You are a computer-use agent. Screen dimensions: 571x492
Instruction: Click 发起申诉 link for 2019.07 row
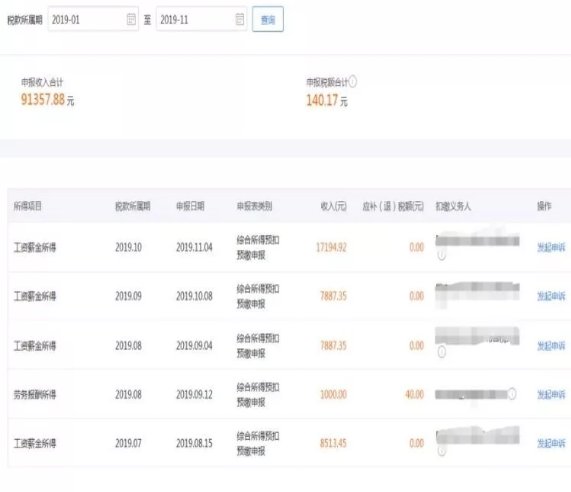click(x=551, y=443)
